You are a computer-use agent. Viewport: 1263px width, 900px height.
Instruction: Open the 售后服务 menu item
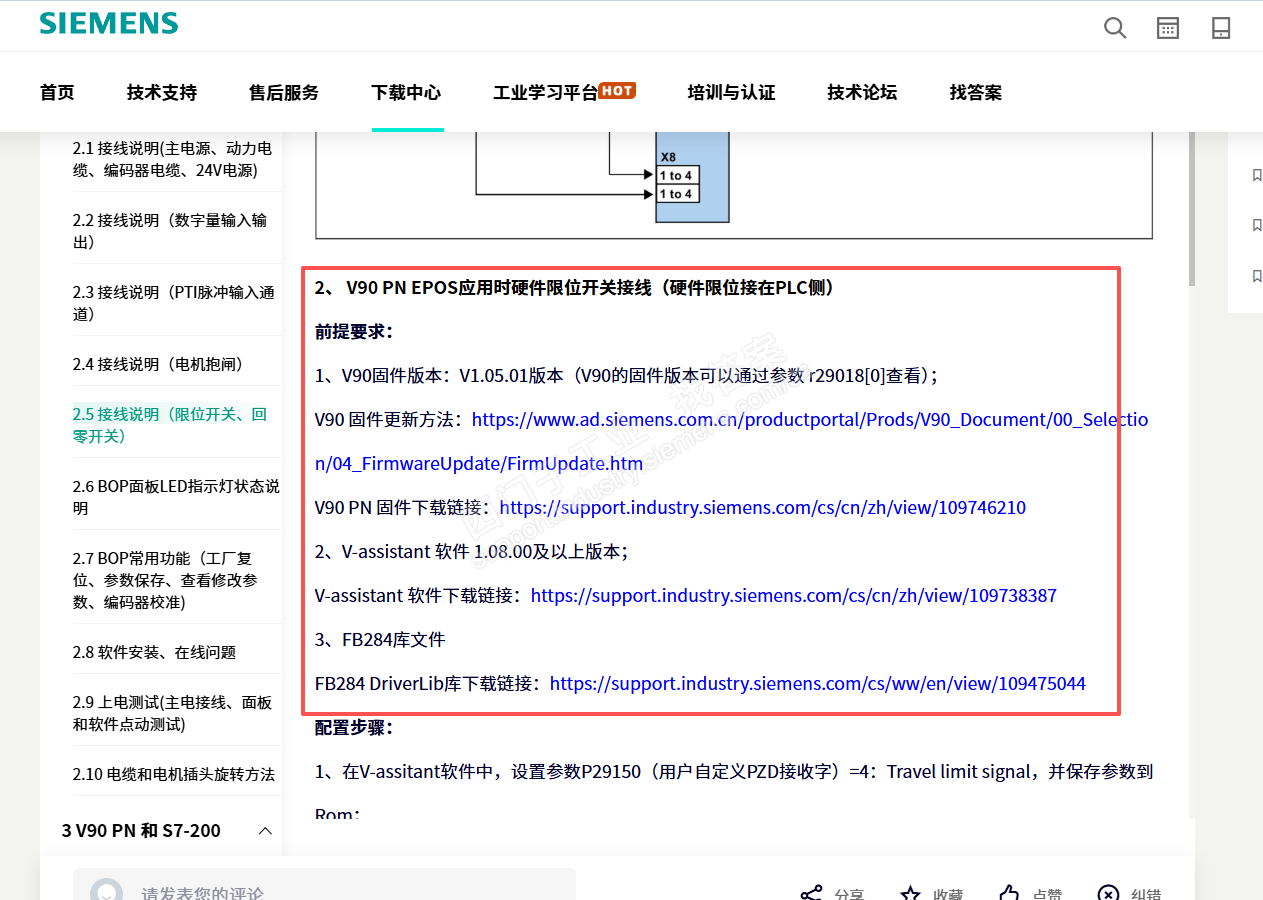click(284, 93)
